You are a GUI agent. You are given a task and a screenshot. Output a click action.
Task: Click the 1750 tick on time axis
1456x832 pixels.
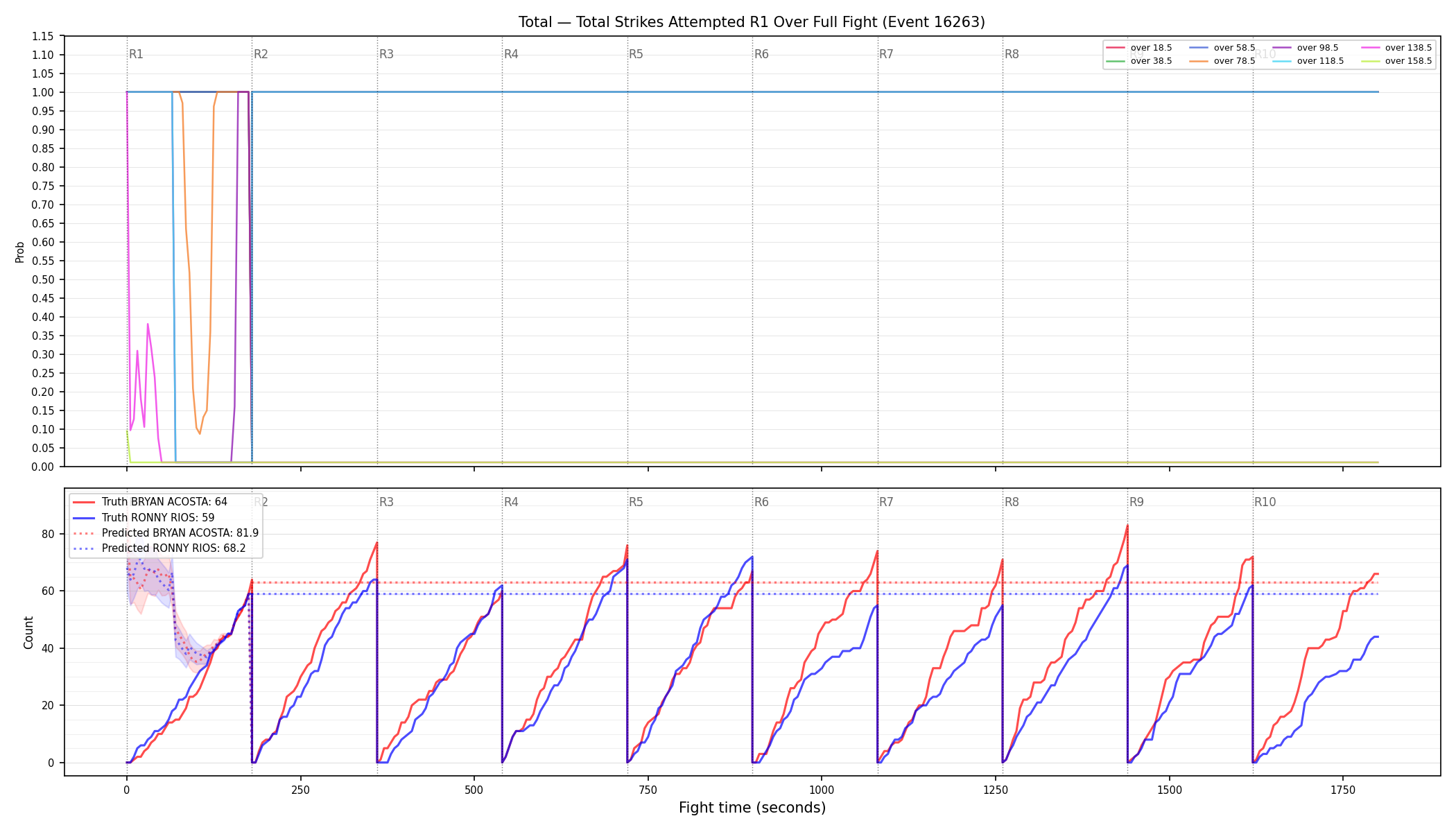(x=1343, y=790)
